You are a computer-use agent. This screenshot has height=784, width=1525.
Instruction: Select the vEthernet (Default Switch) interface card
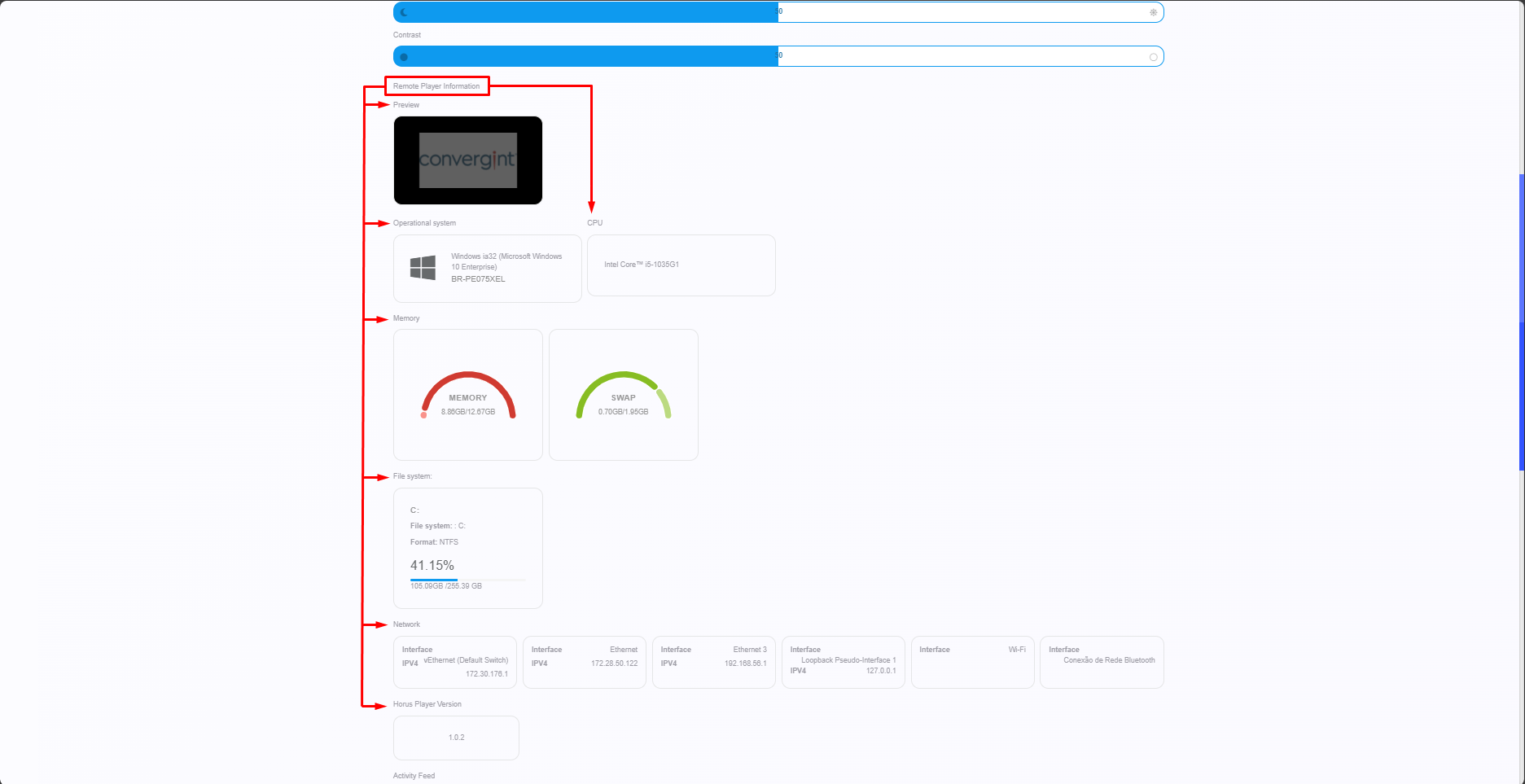pos(454,662)
